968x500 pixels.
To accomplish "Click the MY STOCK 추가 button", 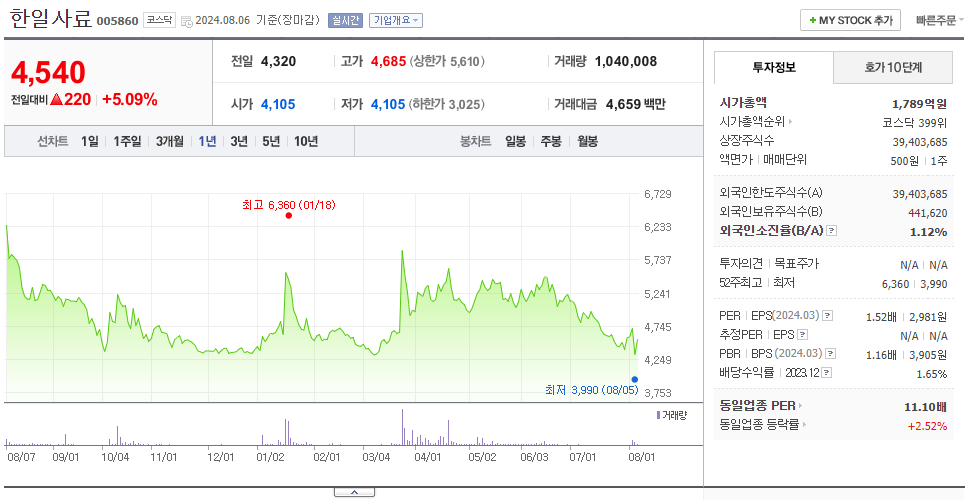I will 850,20.
